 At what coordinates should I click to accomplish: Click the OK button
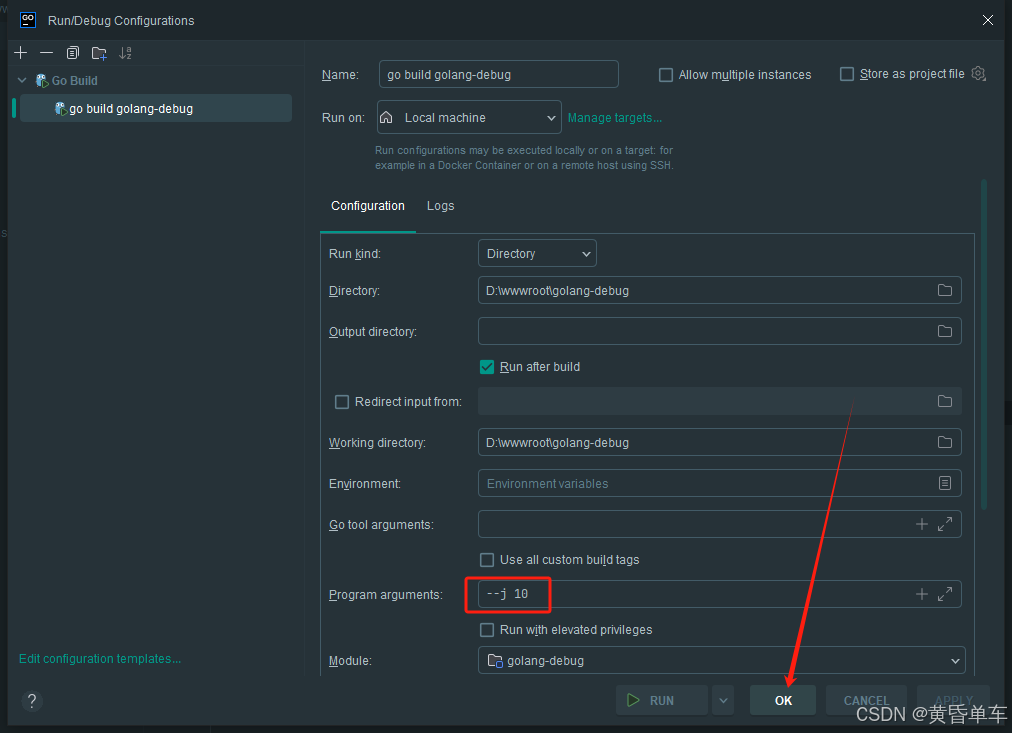point(783,700)
